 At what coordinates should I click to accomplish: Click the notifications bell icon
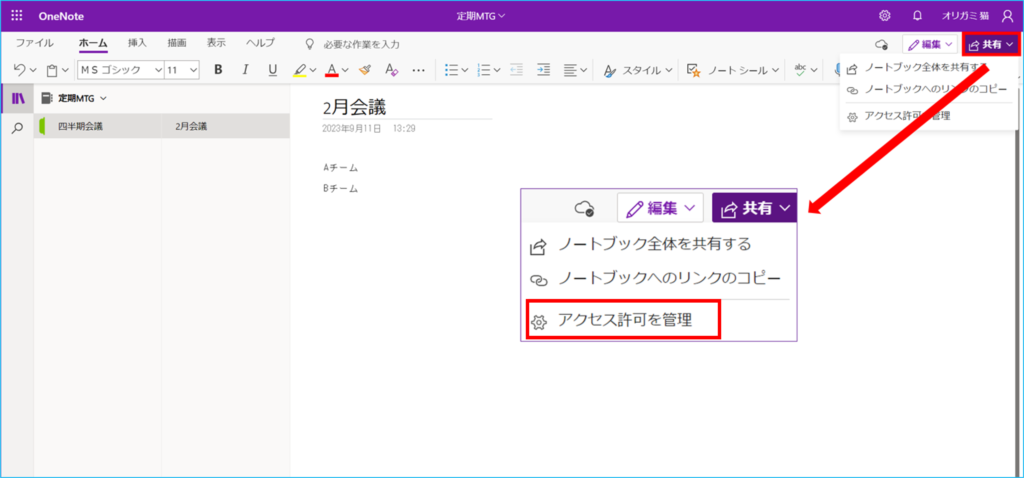pos(917,15)
